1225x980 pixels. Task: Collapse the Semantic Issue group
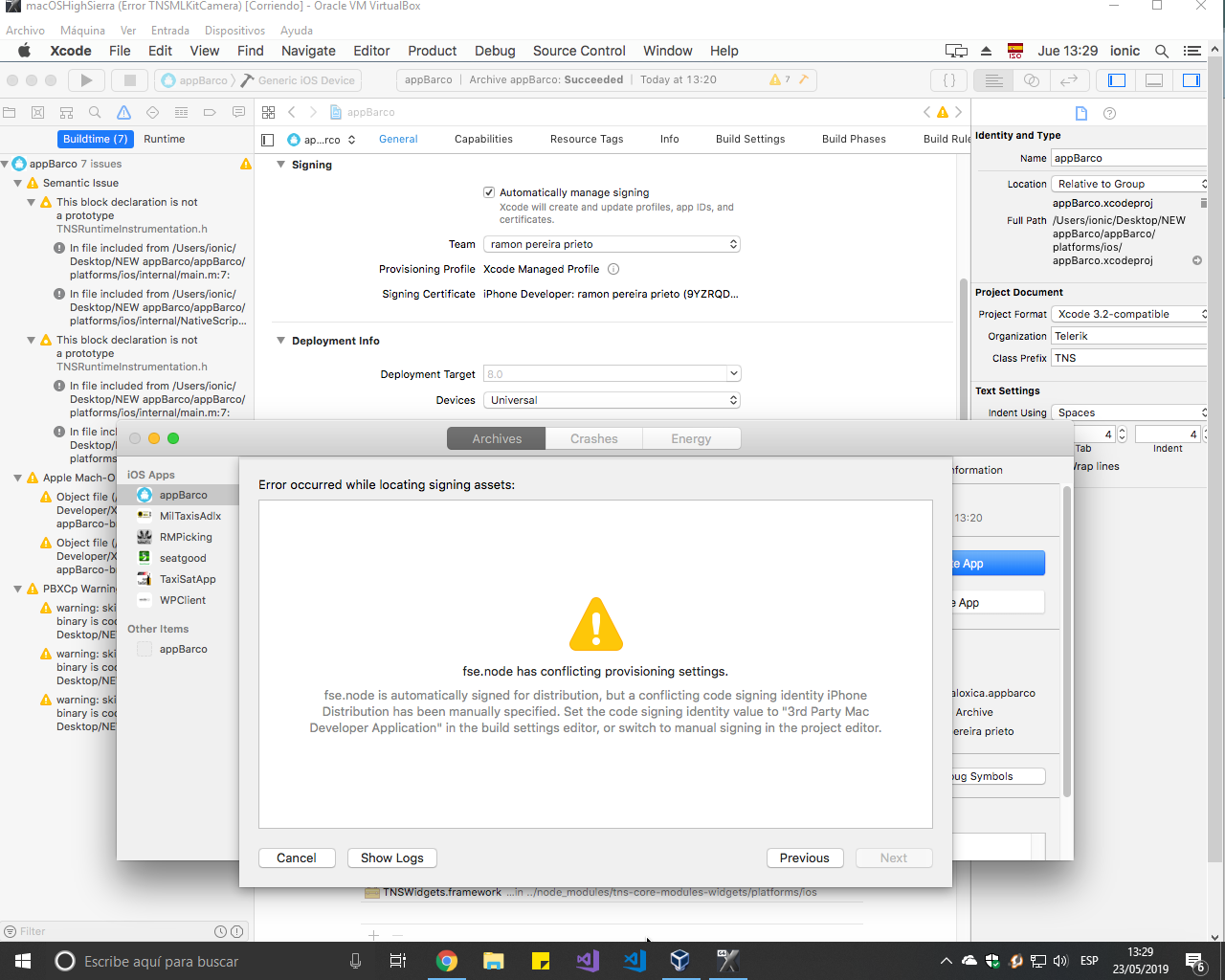(17, 183)
